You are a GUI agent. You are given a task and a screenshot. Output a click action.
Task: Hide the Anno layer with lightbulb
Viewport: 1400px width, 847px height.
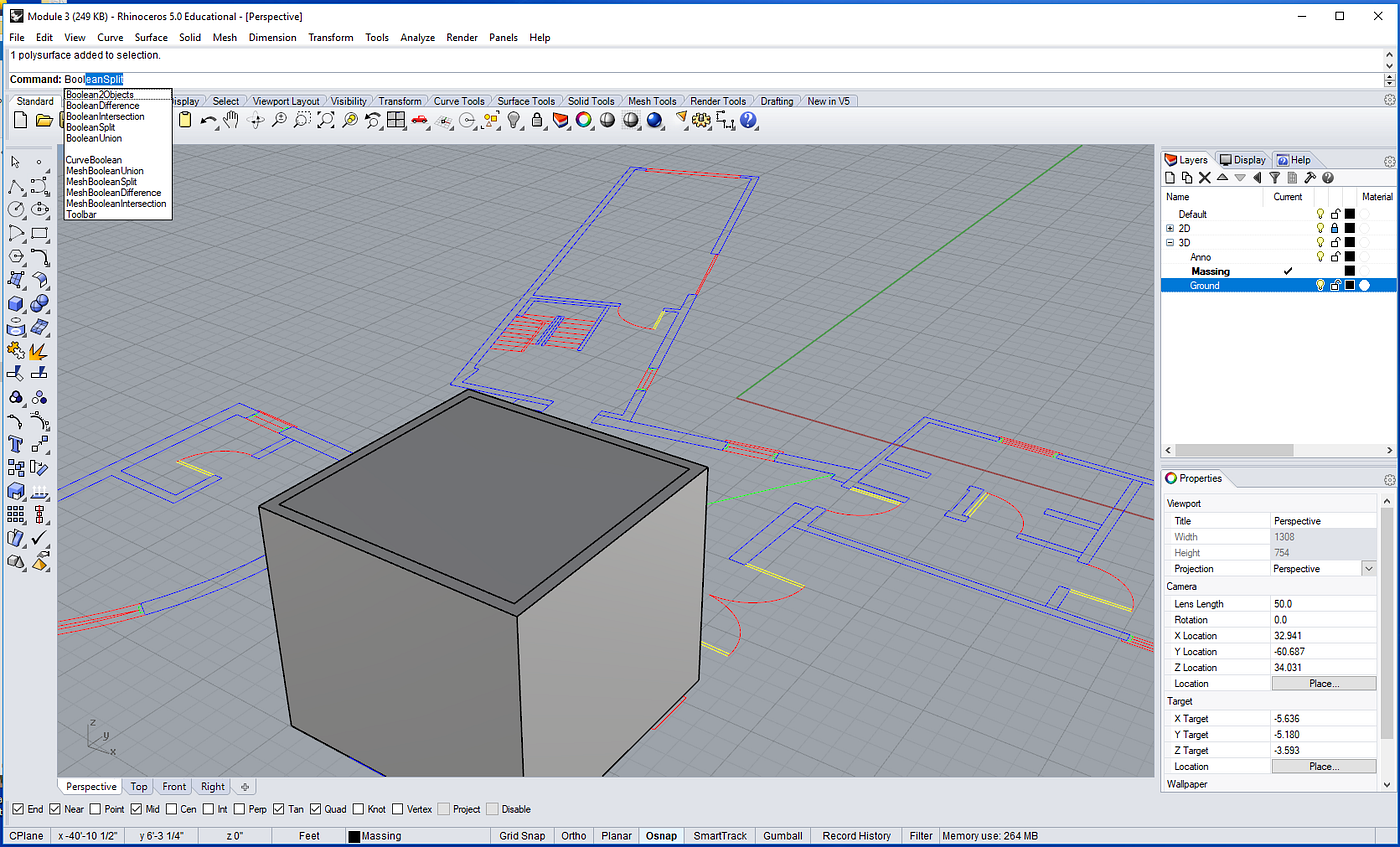pos(1321,257)
